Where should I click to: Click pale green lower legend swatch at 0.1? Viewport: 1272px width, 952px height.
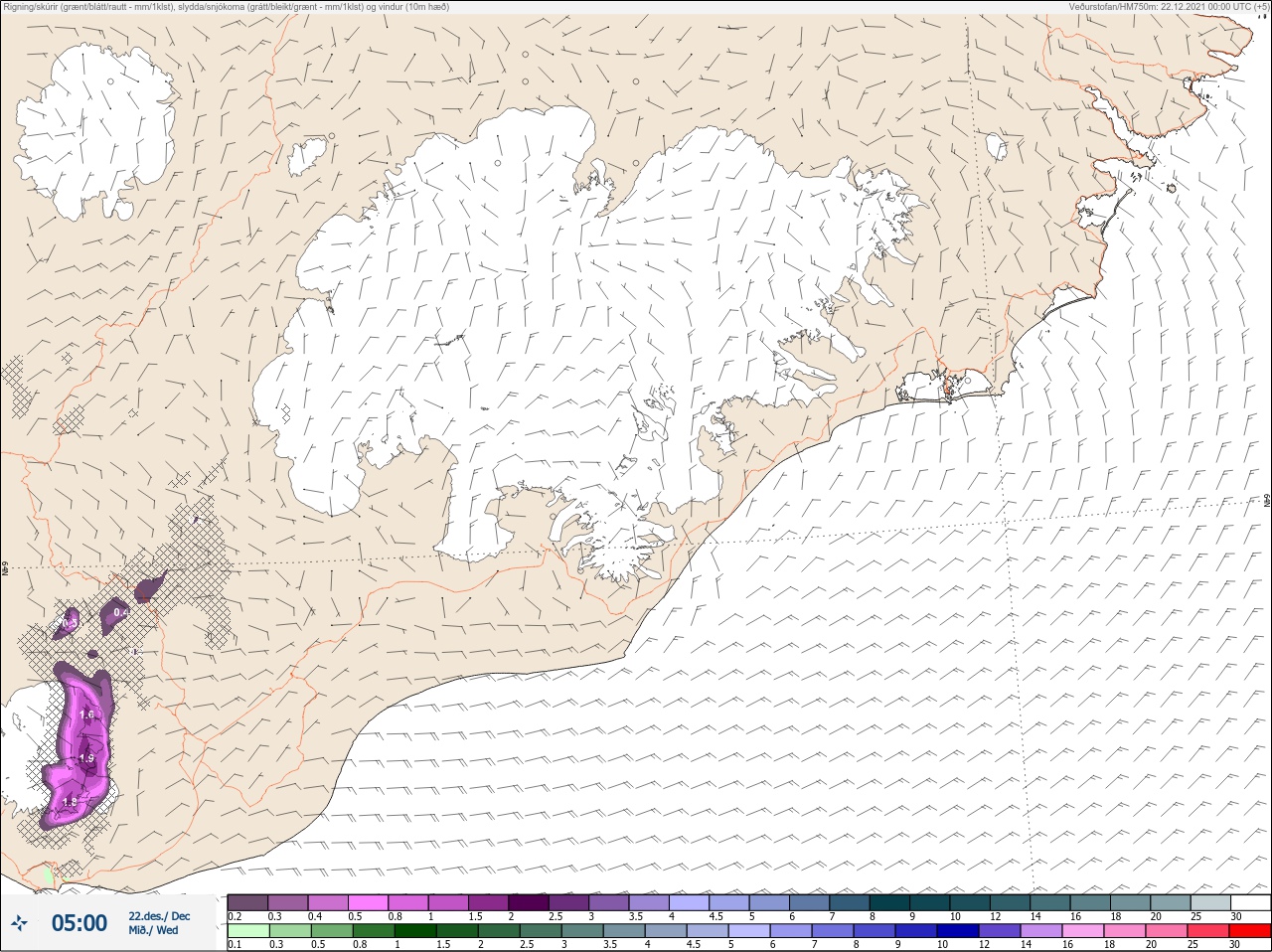(x=247, y=931)
